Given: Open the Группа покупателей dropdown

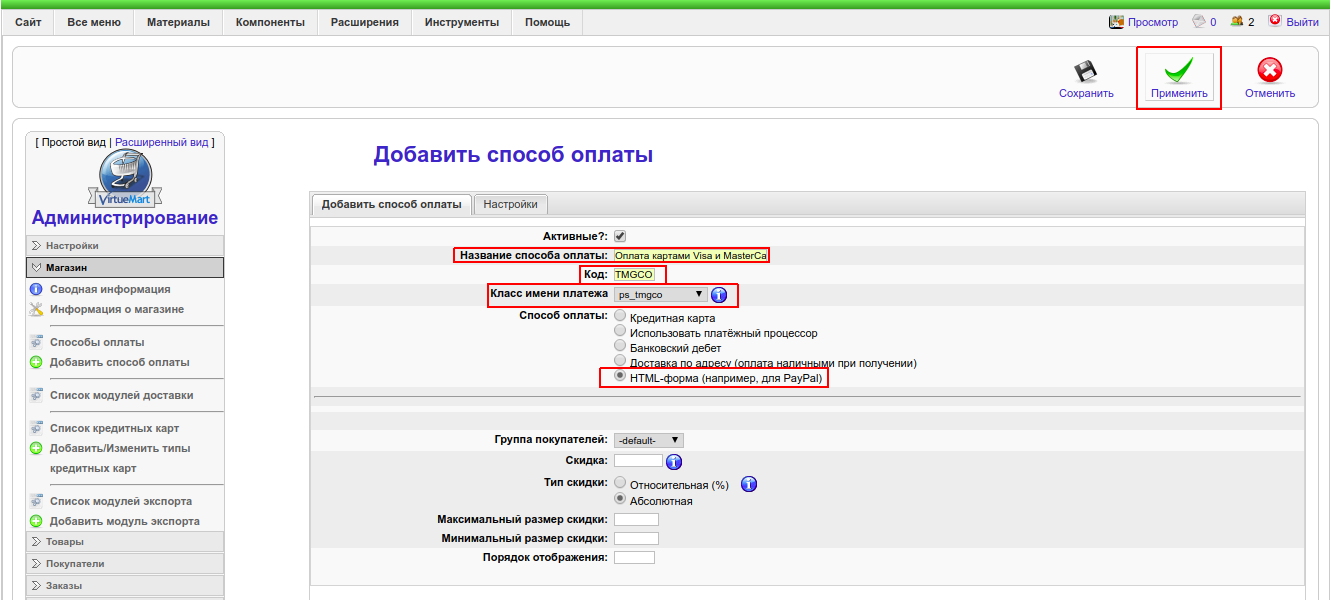Looking at the screenshot, I should 648,440.
